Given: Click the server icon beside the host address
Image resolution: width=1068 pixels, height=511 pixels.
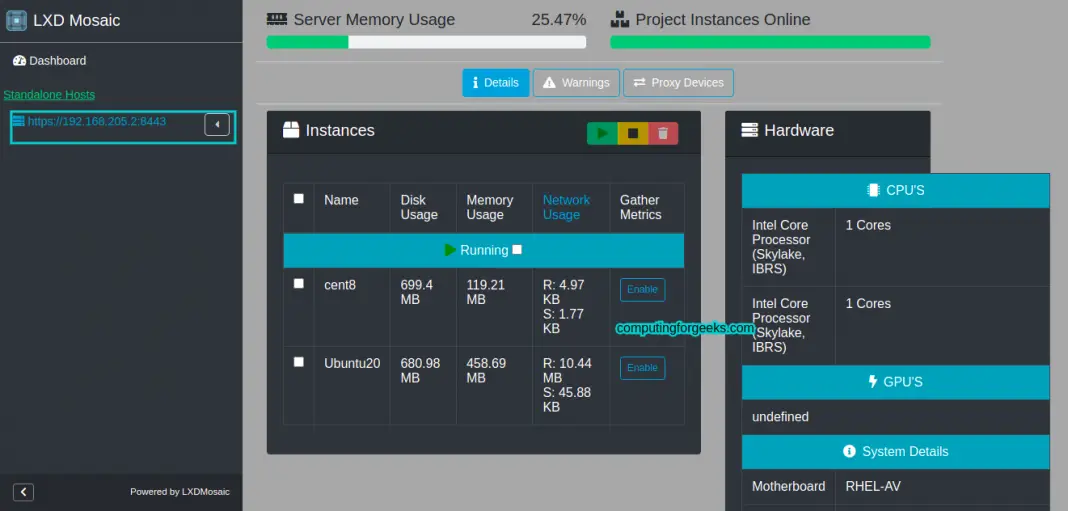Looking at the screenshot, I should (18, 121).
